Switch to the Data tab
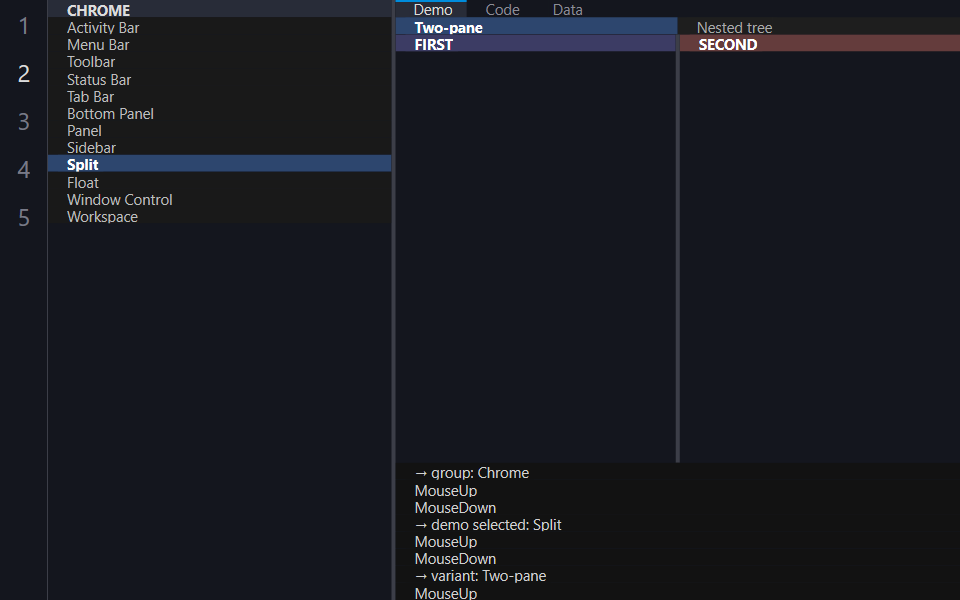 [x=568, y=9]
